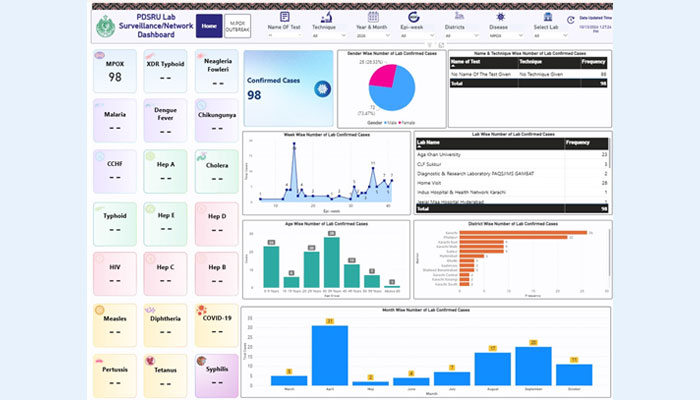Click the Typhoid card icon
700x400 pixels.
[x=100, y=209]
